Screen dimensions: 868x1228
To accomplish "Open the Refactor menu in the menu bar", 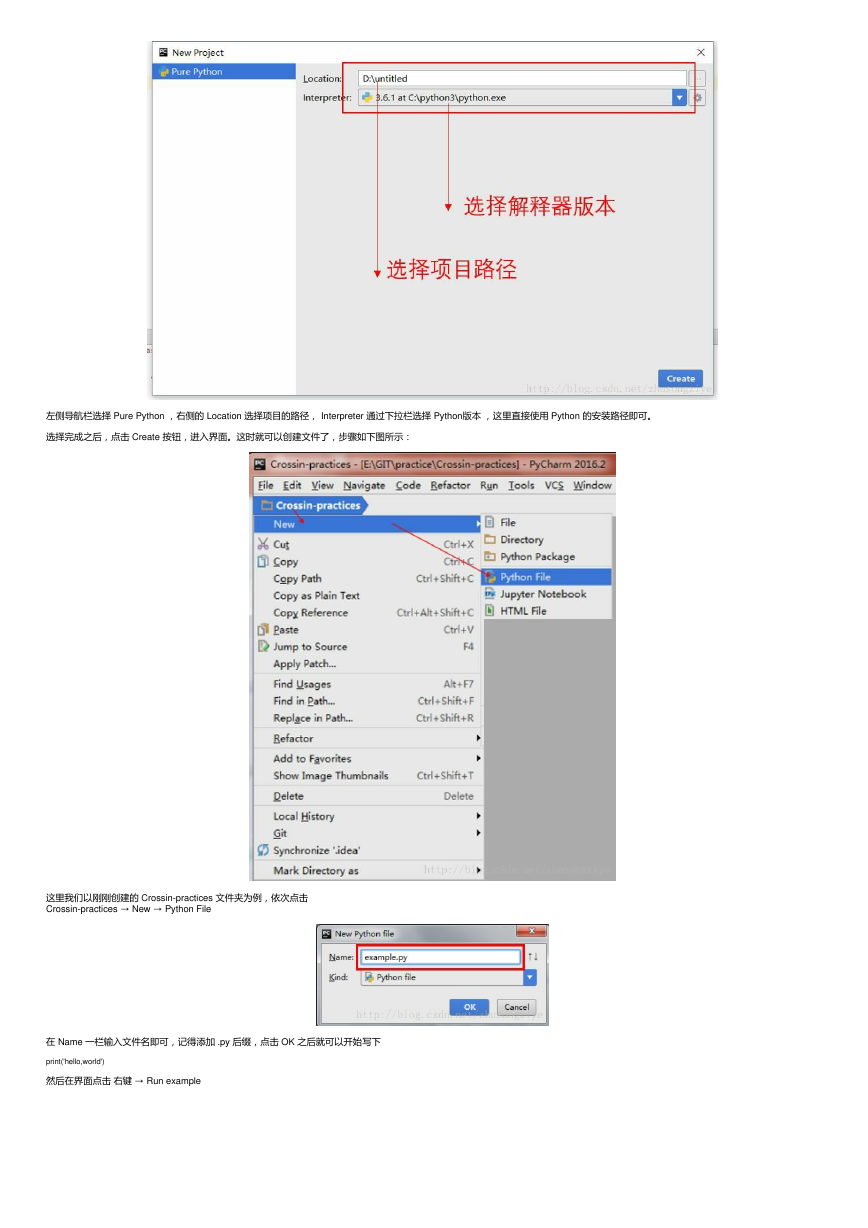I will [x=450, y=485].
